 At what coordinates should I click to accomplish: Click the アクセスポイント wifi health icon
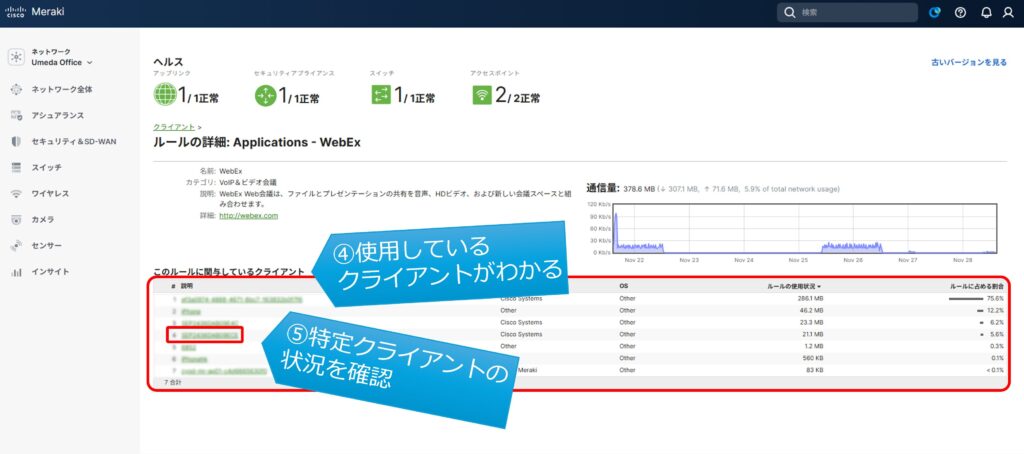coord(482,95)
